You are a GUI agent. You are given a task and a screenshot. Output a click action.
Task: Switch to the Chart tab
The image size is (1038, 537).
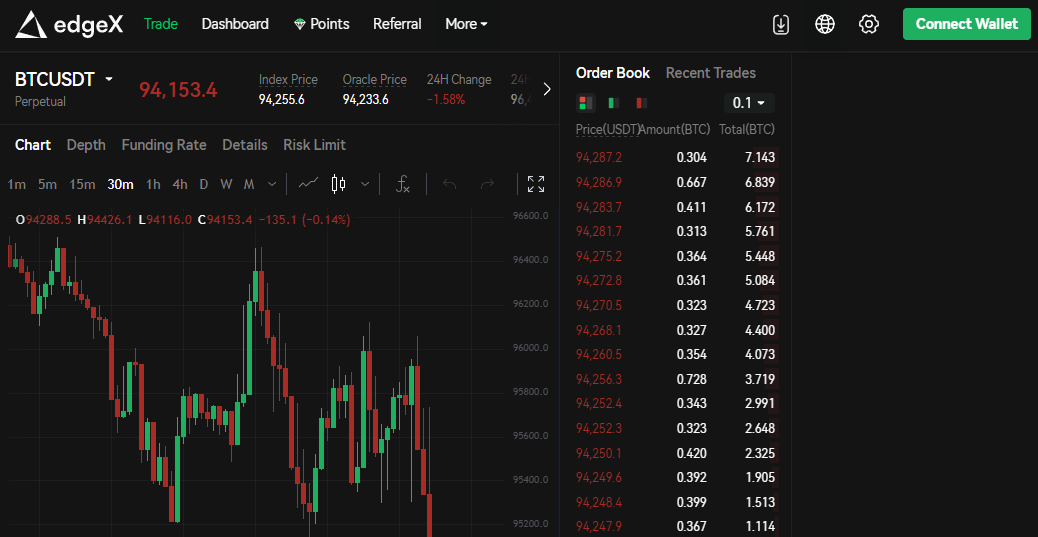coord(32,145)
